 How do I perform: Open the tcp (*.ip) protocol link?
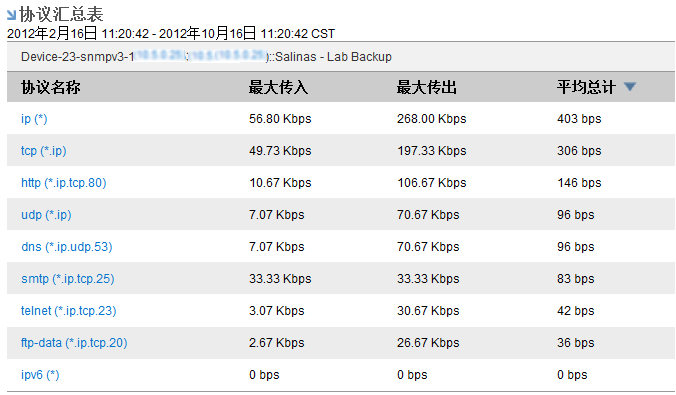44,151
